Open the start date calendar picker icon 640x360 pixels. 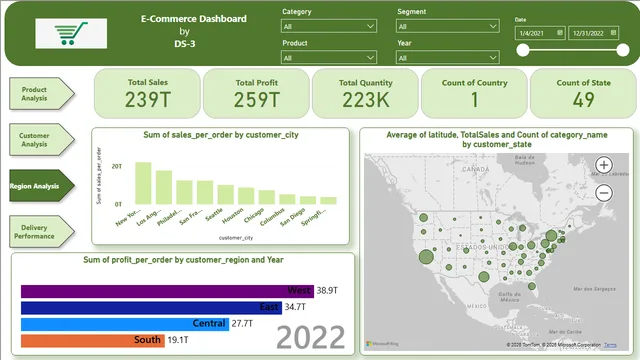pos(560,33)
